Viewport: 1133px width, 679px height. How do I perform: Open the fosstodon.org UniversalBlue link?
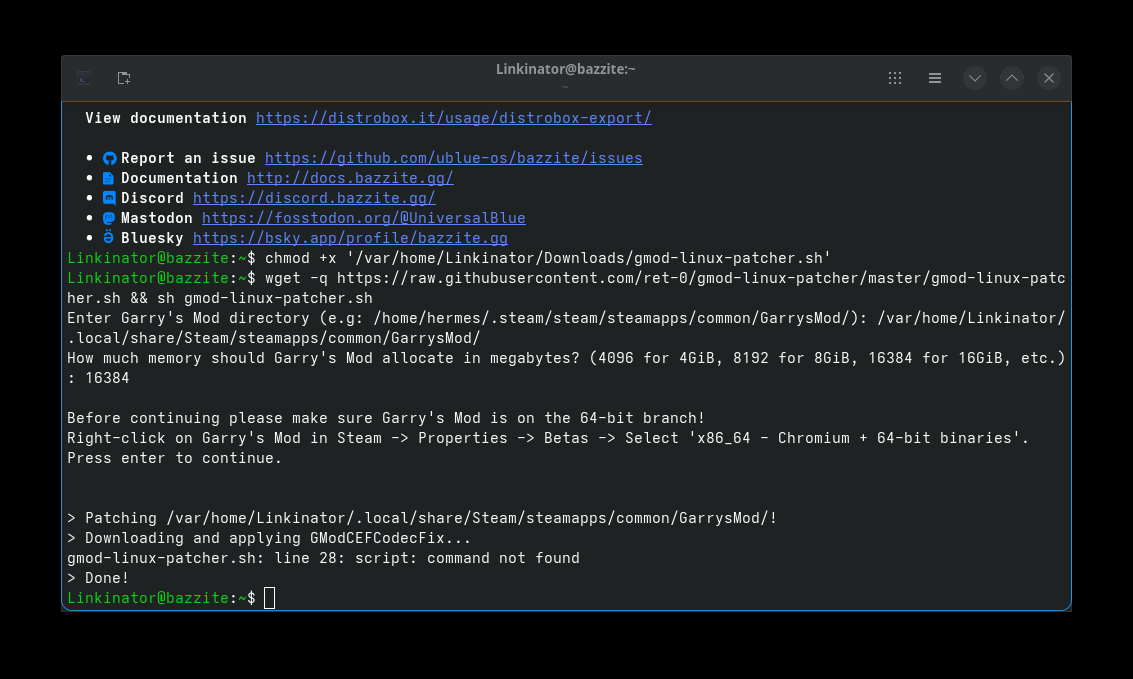tap(363, 217)
